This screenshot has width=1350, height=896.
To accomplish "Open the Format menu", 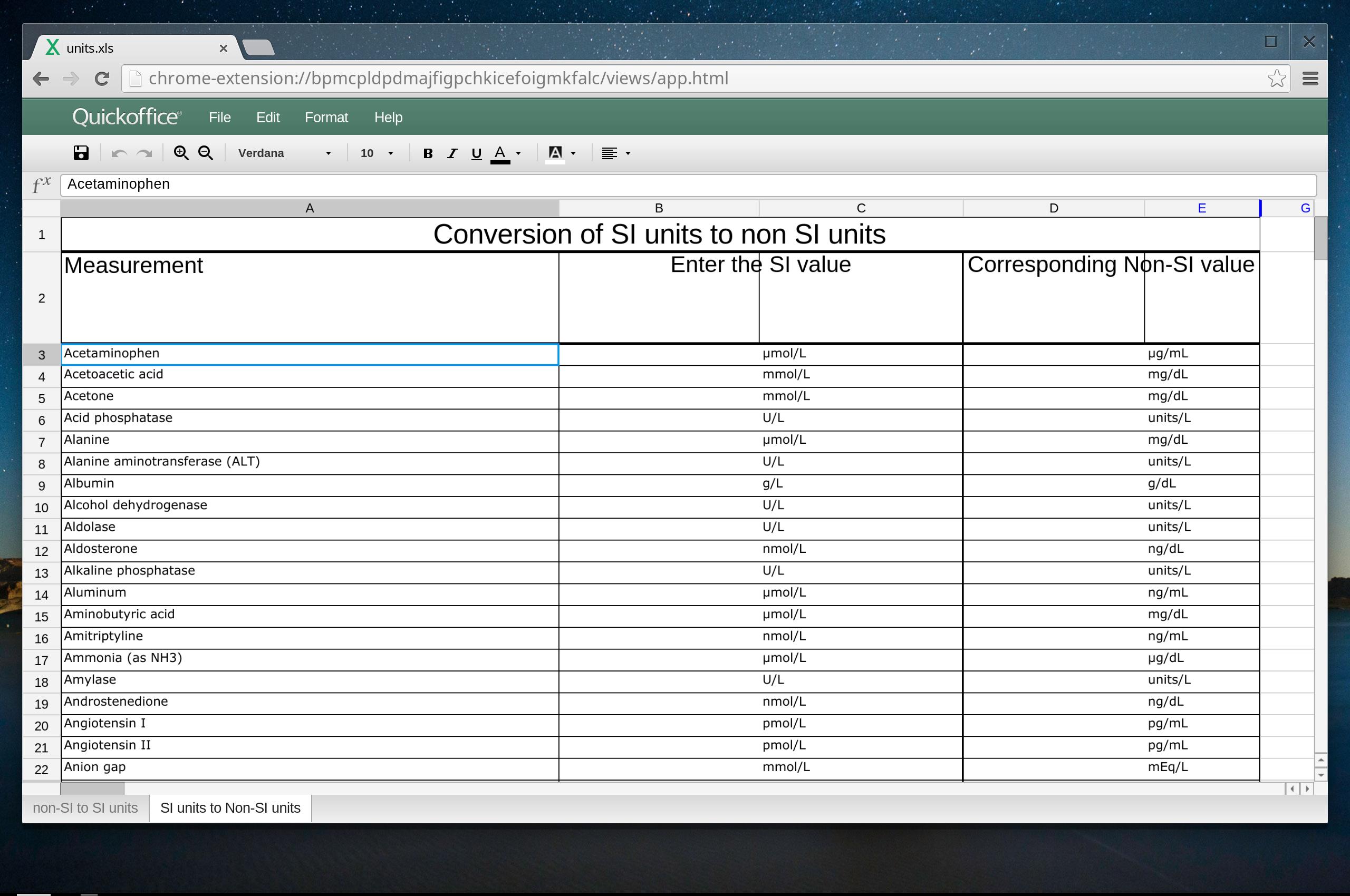I will coord(326,117).
